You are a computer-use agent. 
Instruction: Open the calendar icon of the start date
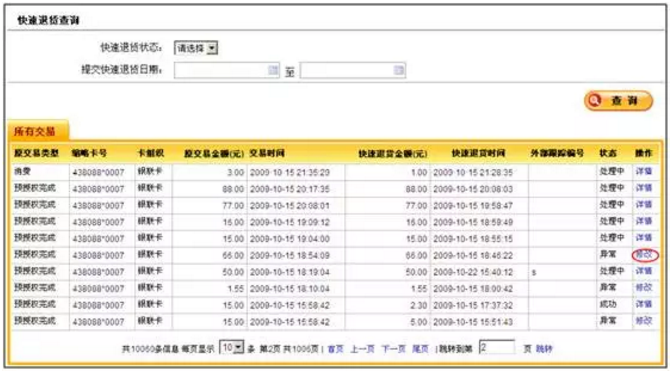click(x=273, y=70)
